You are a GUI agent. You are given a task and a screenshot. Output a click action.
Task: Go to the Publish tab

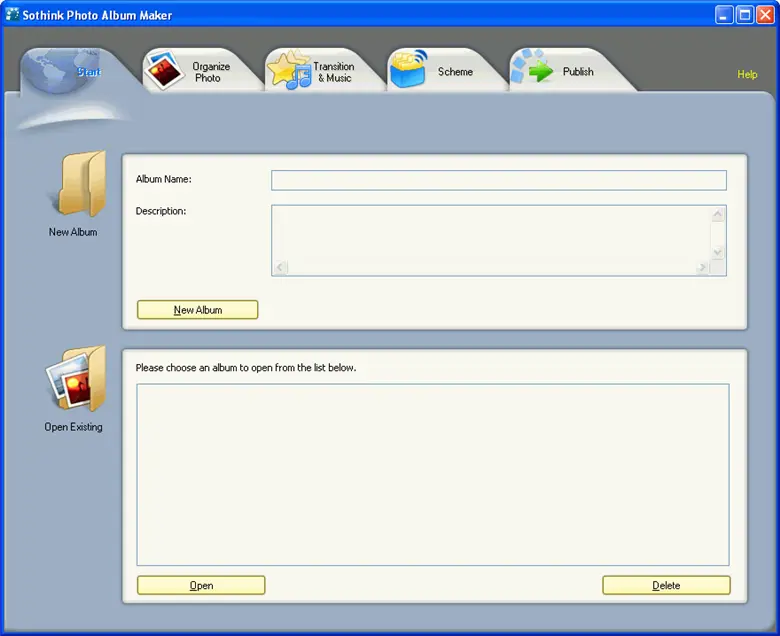(577, 72)
